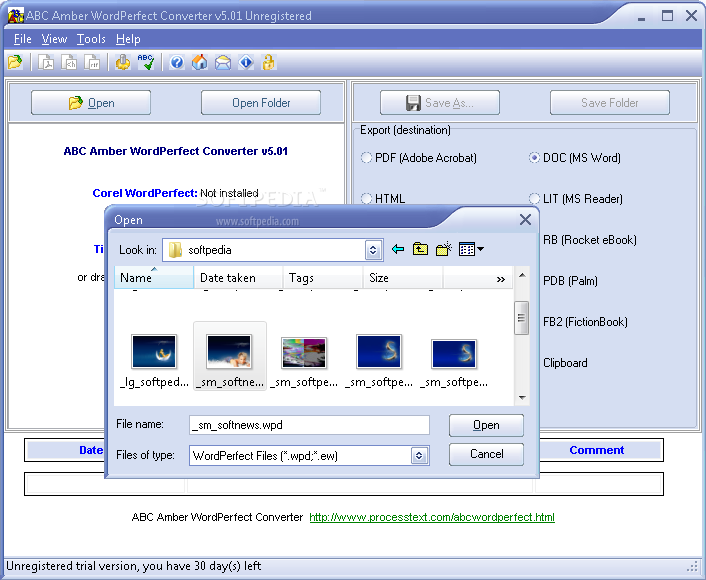Click the export to HTML toolbar icon
Screen dimensions: 706x580
click(x=69, y=62)
